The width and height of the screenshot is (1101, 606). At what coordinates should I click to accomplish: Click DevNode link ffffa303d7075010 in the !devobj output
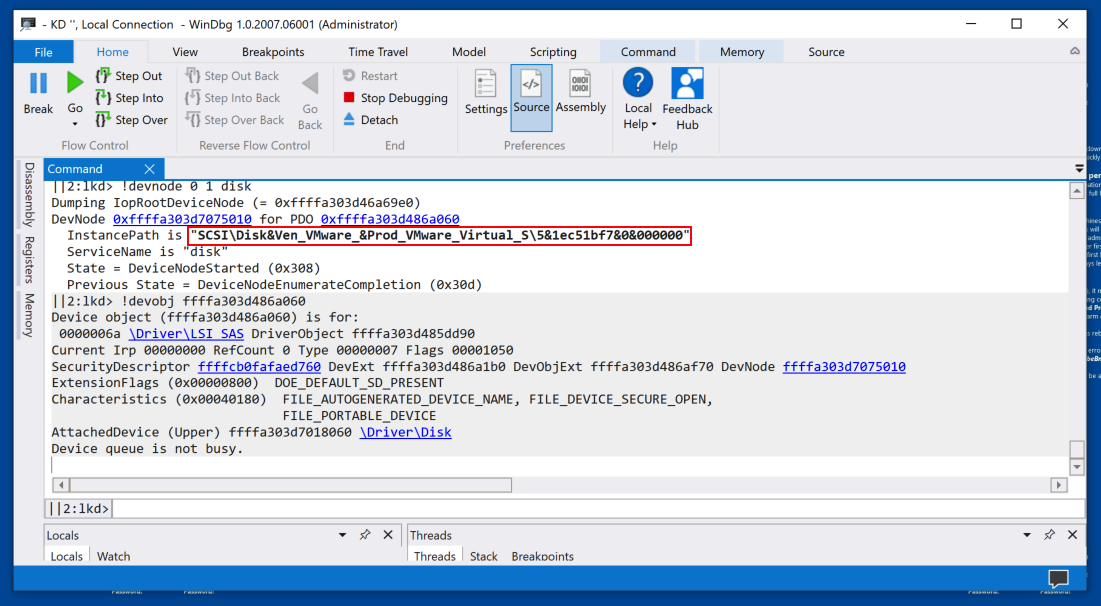coord(844,367)
